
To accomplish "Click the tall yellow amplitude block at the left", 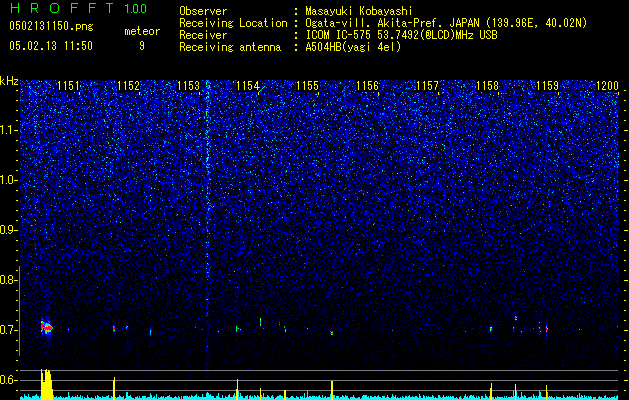I will pos(47,384).
